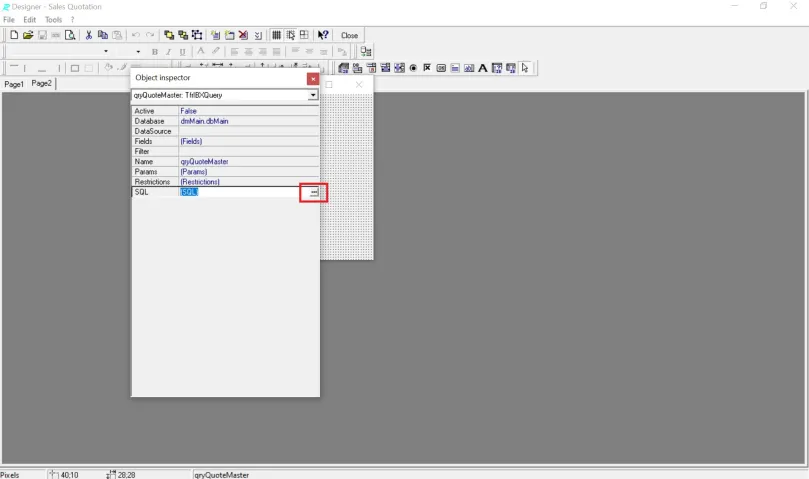
Task: Toggle Italic text formatting
Action: click(x=168, y=51)
